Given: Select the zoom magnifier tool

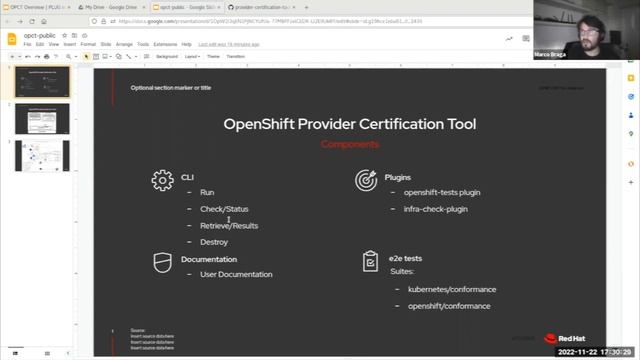Looking at the screenshot, I should coord(69,56).
